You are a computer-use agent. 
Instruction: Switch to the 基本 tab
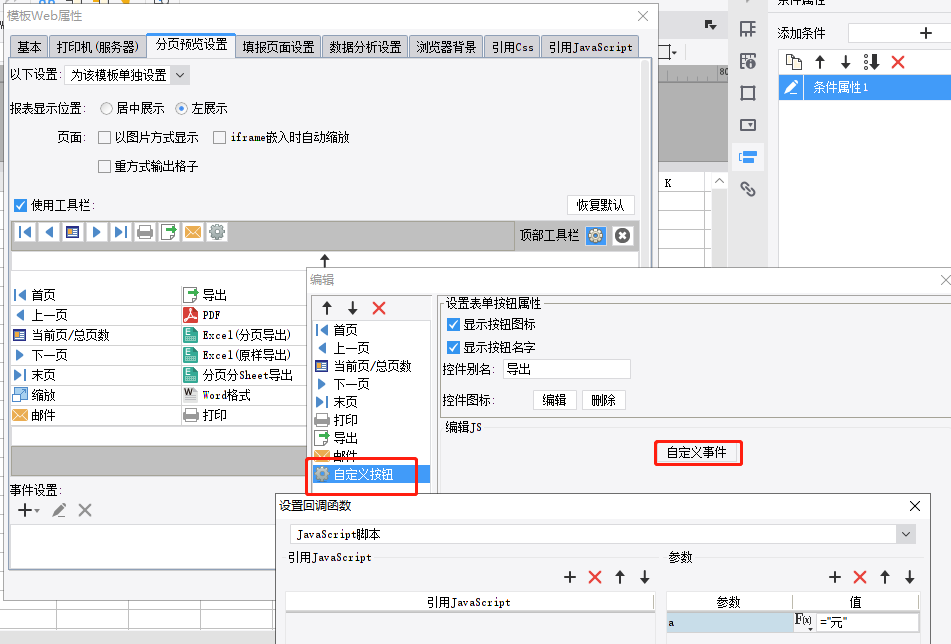point(29,47)
